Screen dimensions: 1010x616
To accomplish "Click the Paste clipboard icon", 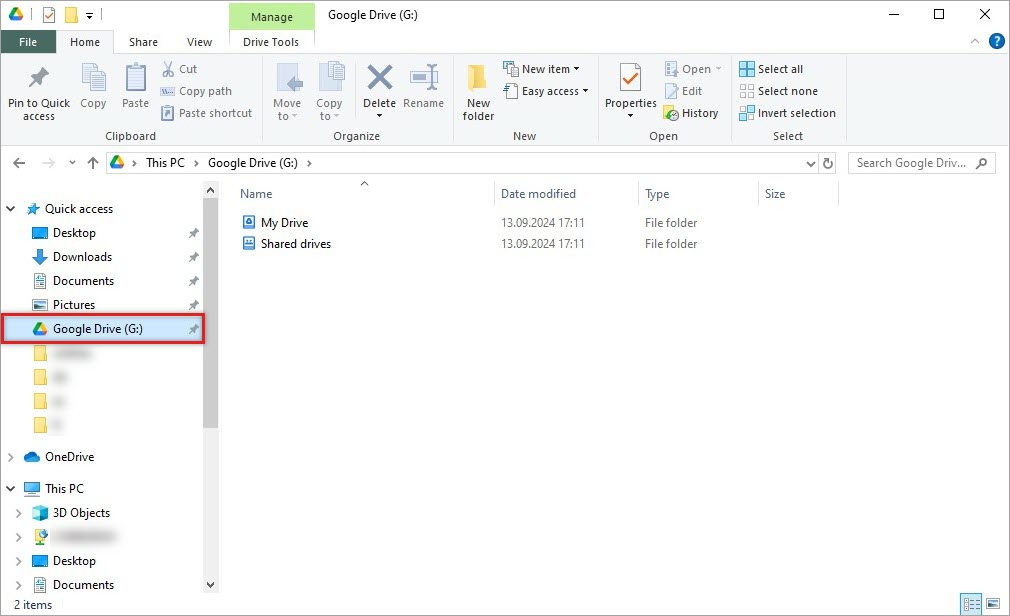I will click(x=135, y=78).
